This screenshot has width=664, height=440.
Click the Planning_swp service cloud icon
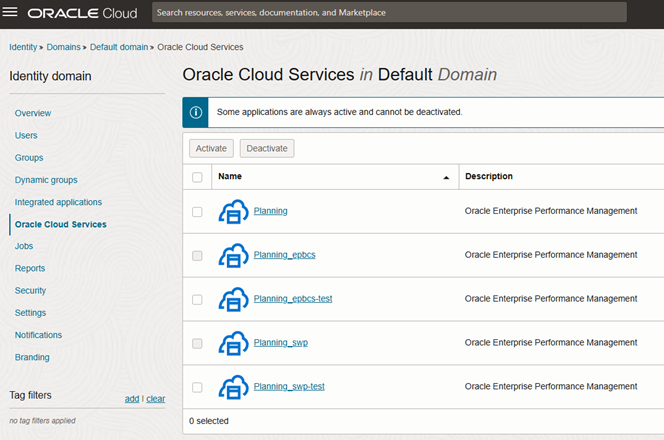tap(233, 343)
